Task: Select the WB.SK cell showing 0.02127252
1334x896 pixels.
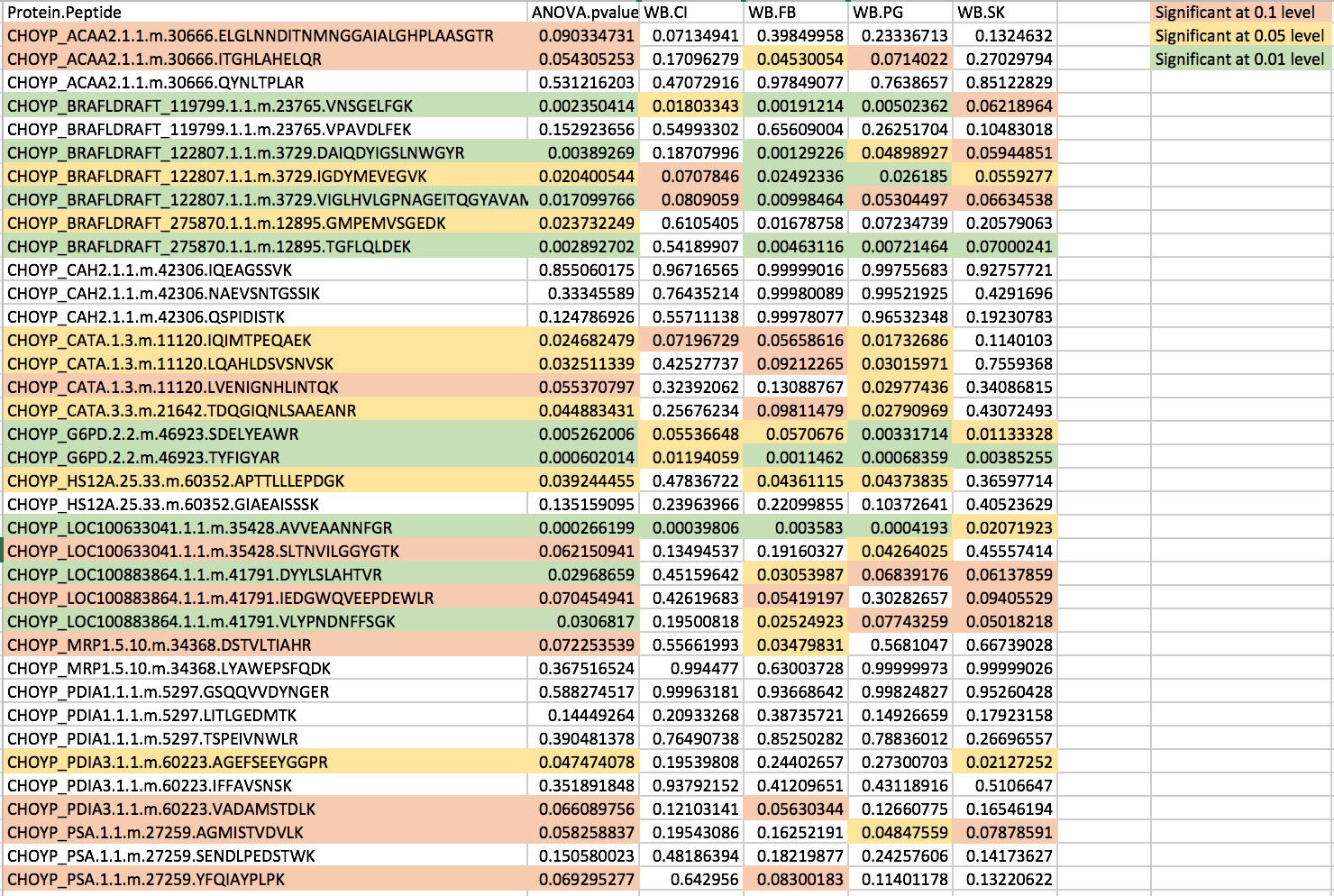Action: click(1005, 763)
